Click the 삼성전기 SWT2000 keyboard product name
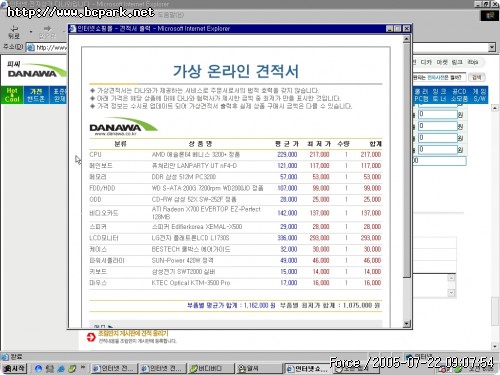Image resolution: width=500 pixels, height=375 pixels. coord(183,272)
